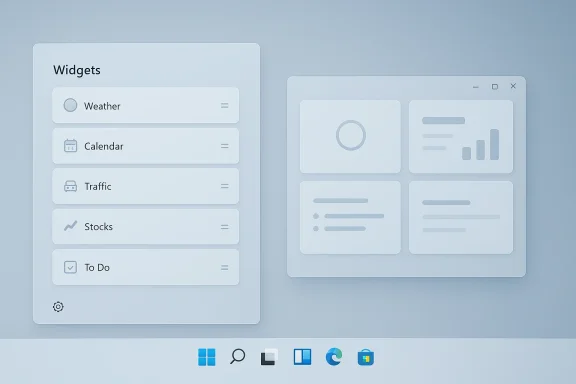Image resolution: width=576 pixels, height=384 pixels.
Task: Open the Windows Start menu
Action: coord(207,357)
